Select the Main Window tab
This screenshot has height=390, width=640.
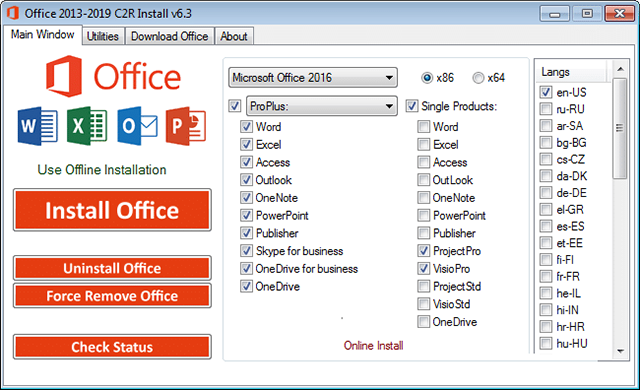point(42,35)
